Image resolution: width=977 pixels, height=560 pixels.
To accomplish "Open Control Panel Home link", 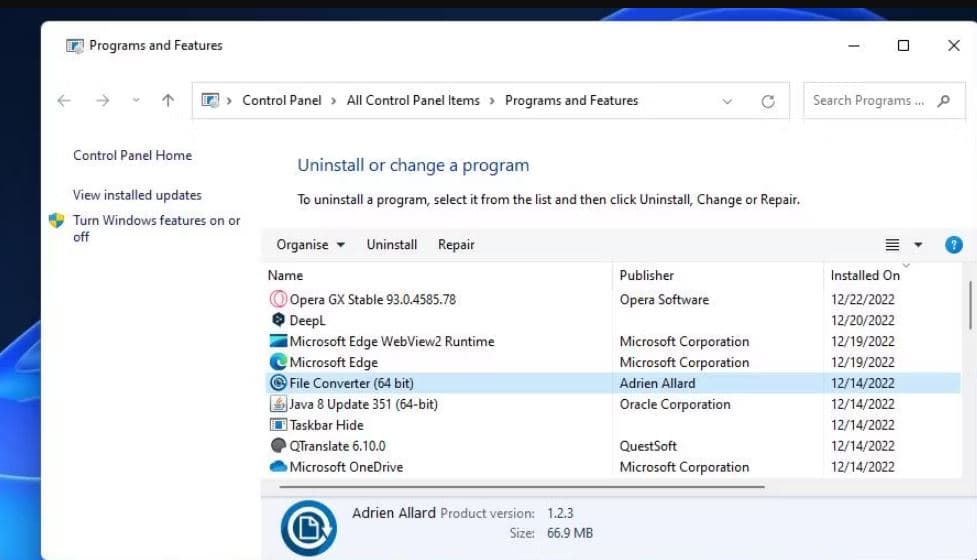I will coord(132,155).
